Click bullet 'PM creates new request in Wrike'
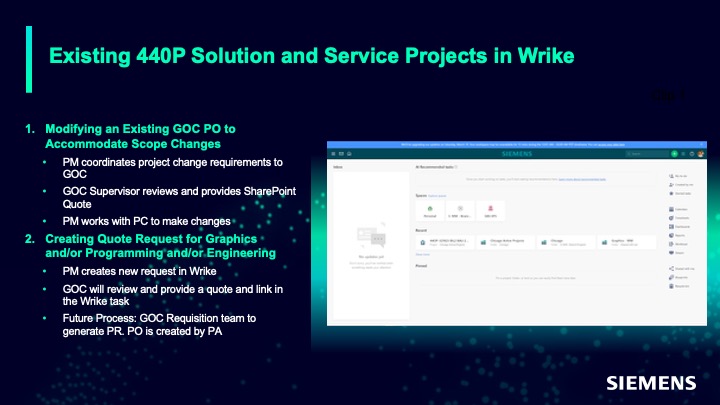 point(139,271)
